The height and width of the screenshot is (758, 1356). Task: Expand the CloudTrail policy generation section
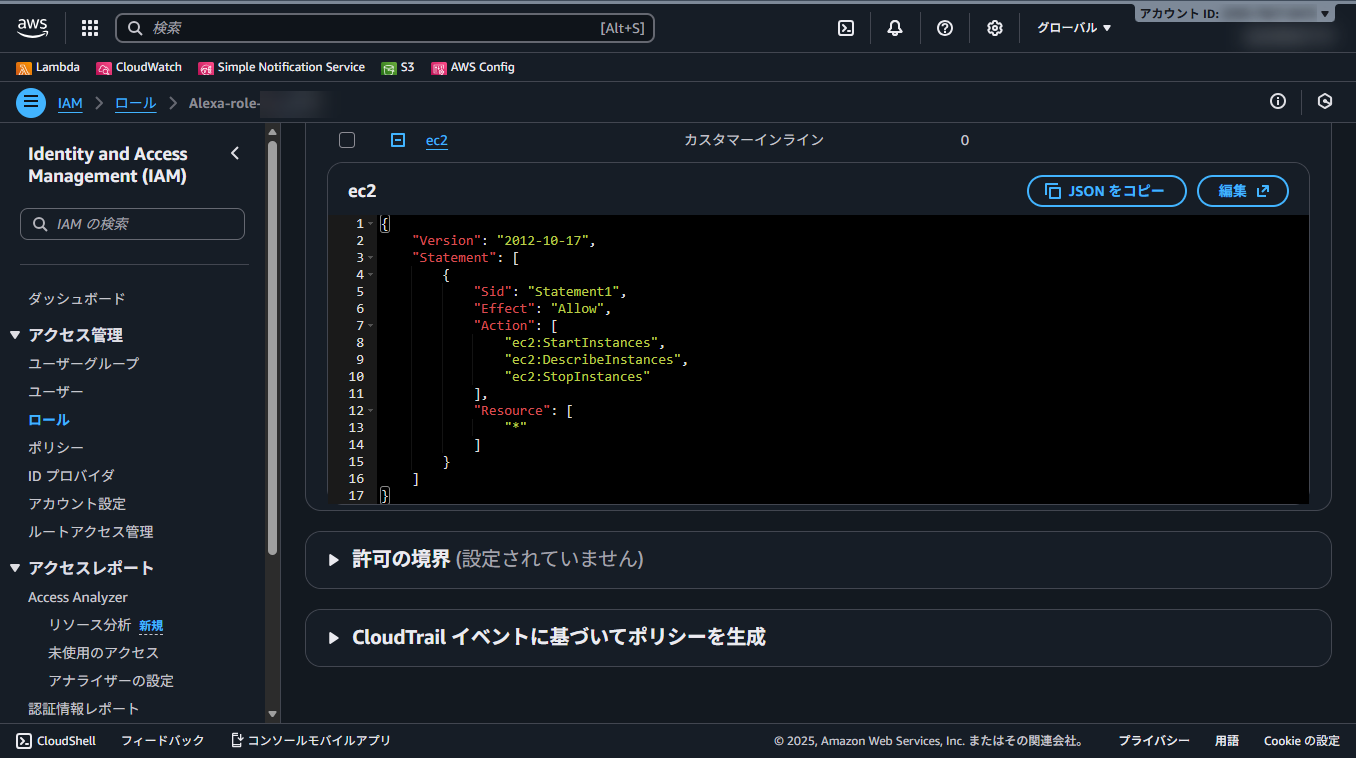coord(333,636)
